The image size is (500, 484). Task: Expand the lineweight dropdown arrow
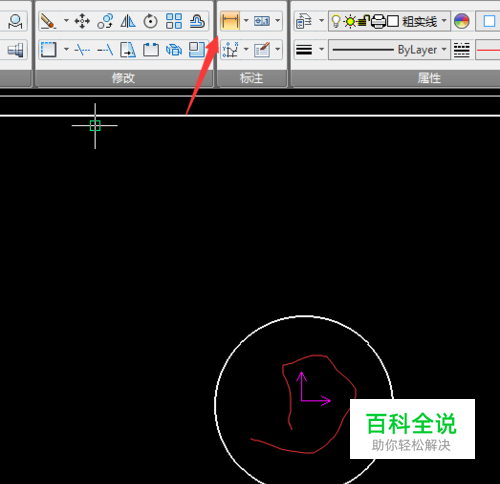tap(321, 49)
